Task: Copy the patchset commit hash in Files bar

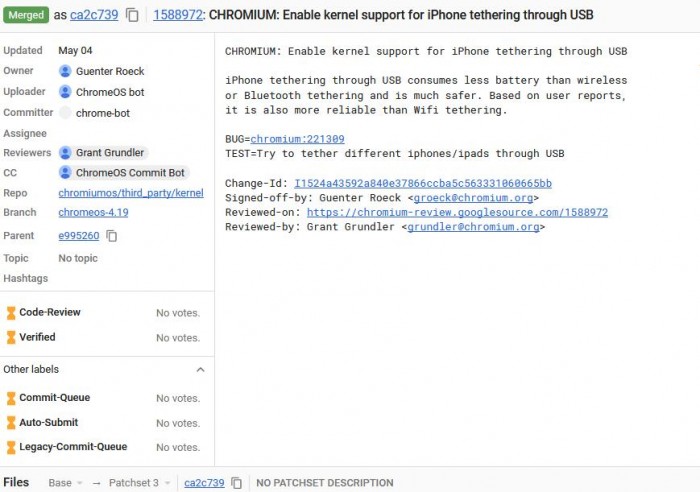Action: 237,483
